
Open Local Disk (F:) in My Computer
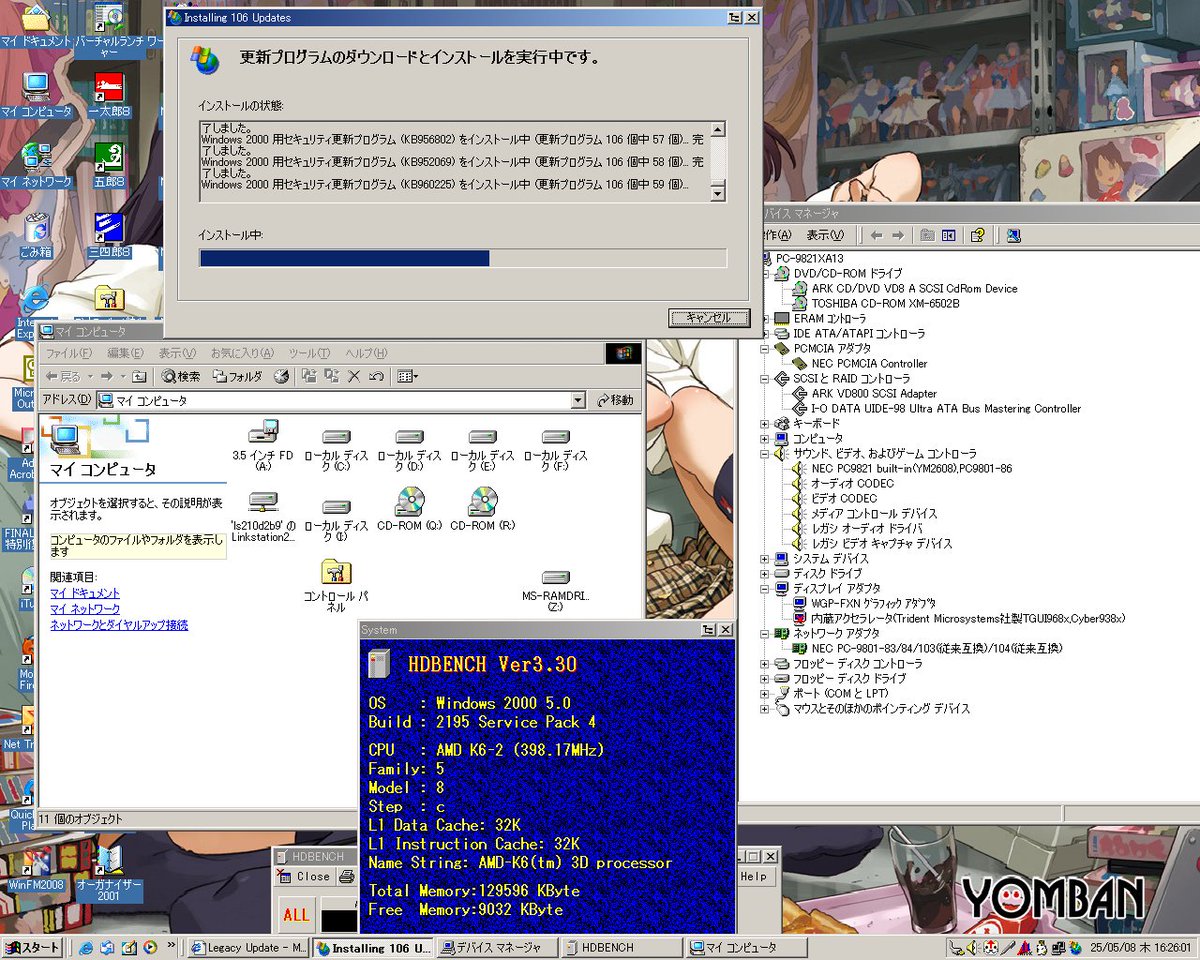coord(555,448)
